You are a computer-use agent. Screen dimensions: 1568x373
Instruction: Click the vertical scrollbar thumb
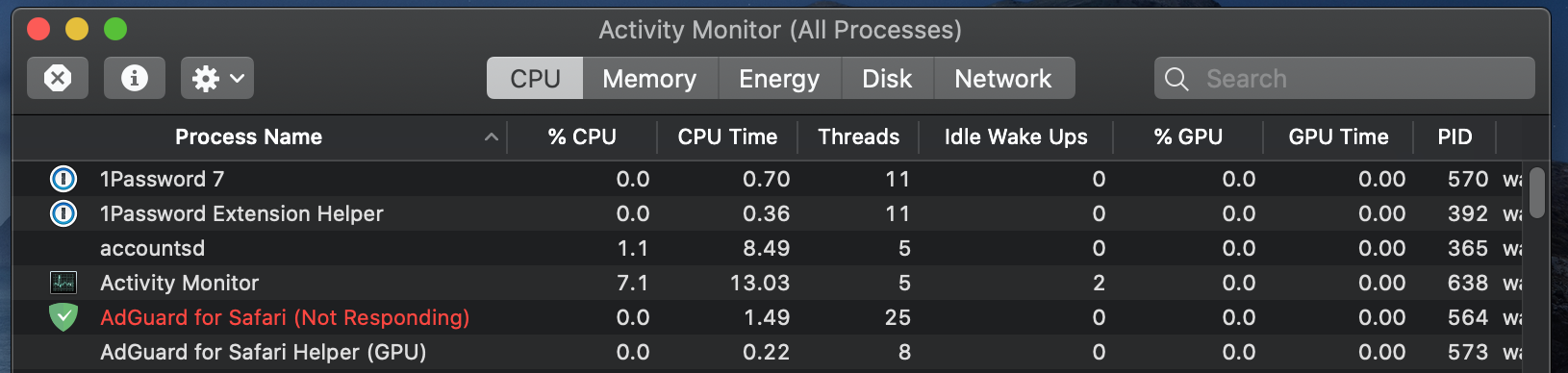1537,192
